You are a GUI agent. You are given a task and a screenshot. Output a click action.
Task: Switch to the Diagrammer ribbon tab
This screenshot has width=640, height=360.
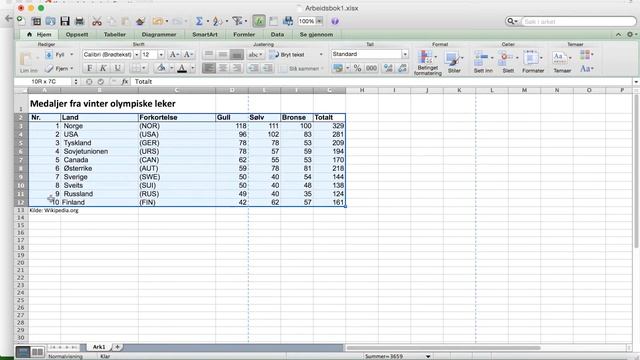click(x=159, y=35)
